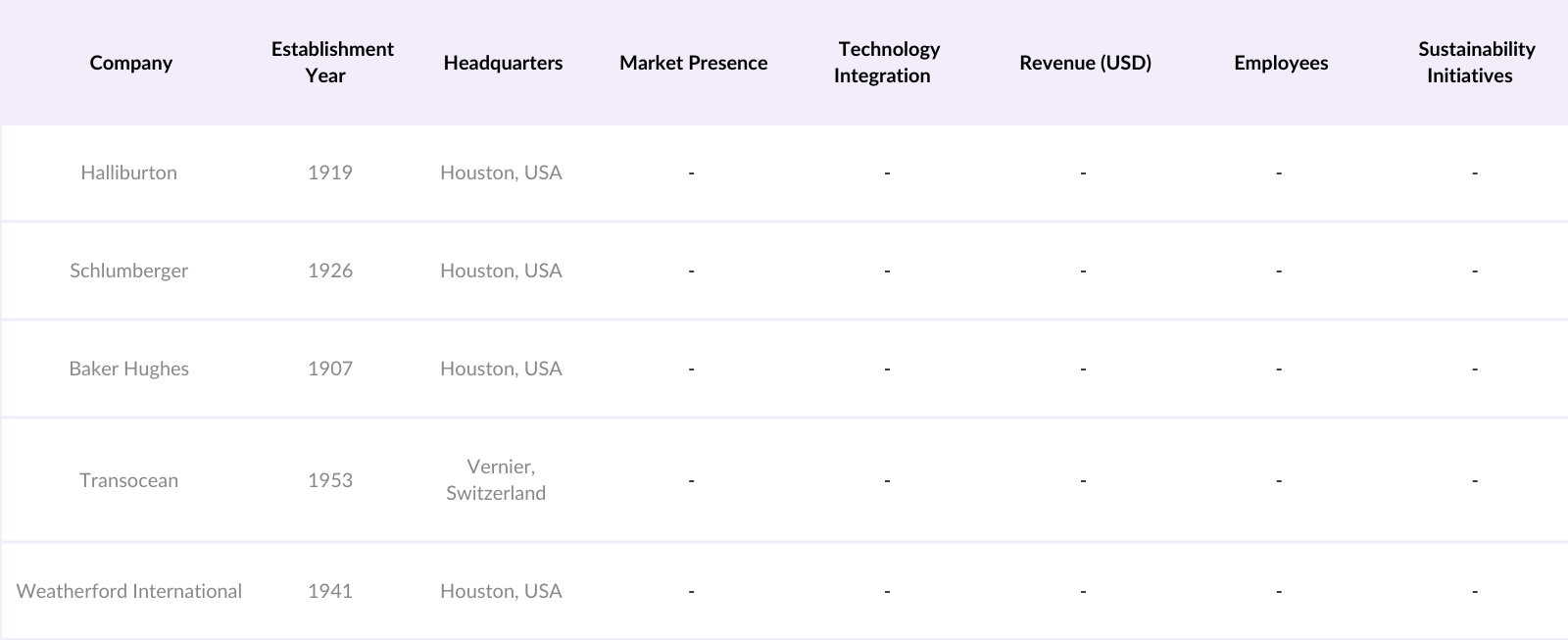Select the Sustainability Initiatives header
Viewport: 1568px width, 640px height.
click(x=1475, y=63)
